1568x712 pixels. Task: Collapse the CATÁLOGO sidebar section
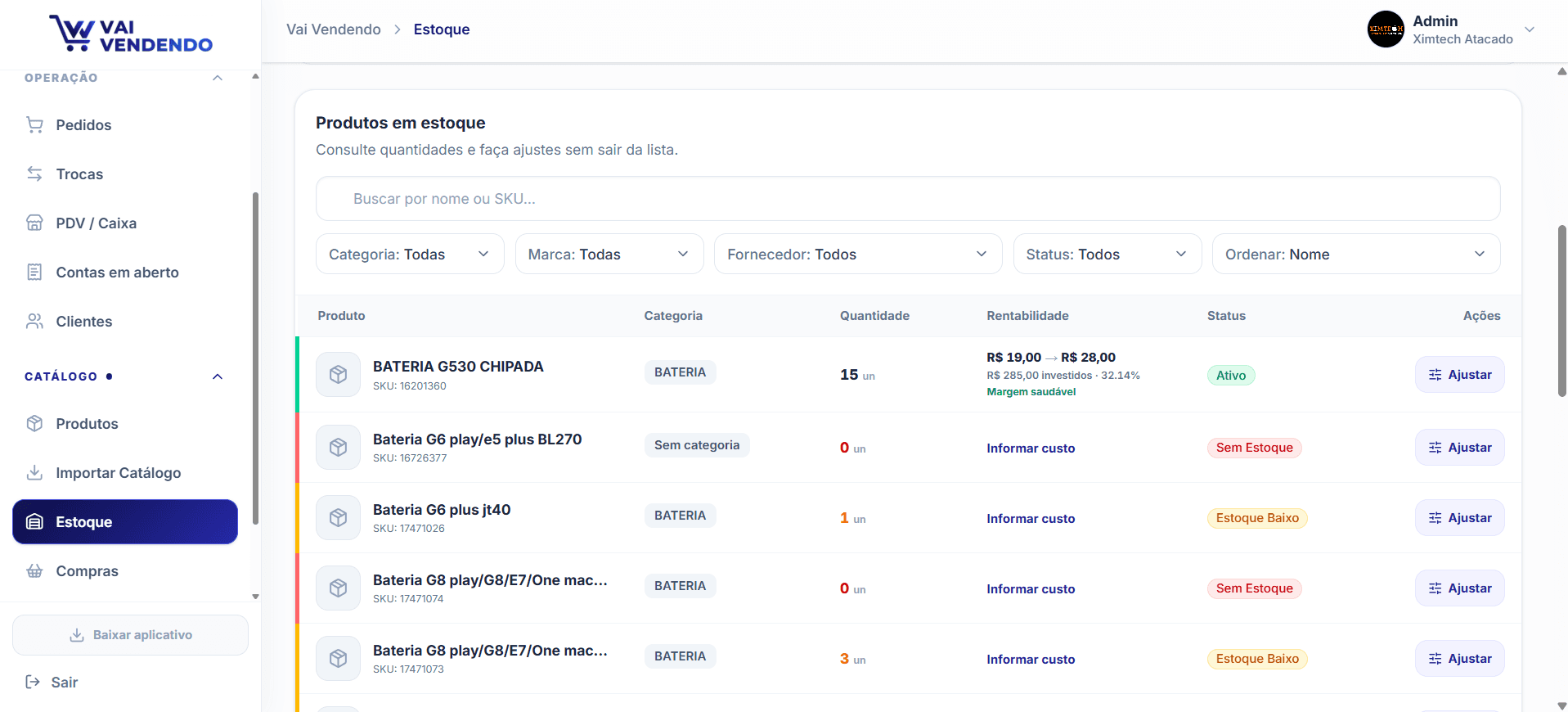(218, 376)
